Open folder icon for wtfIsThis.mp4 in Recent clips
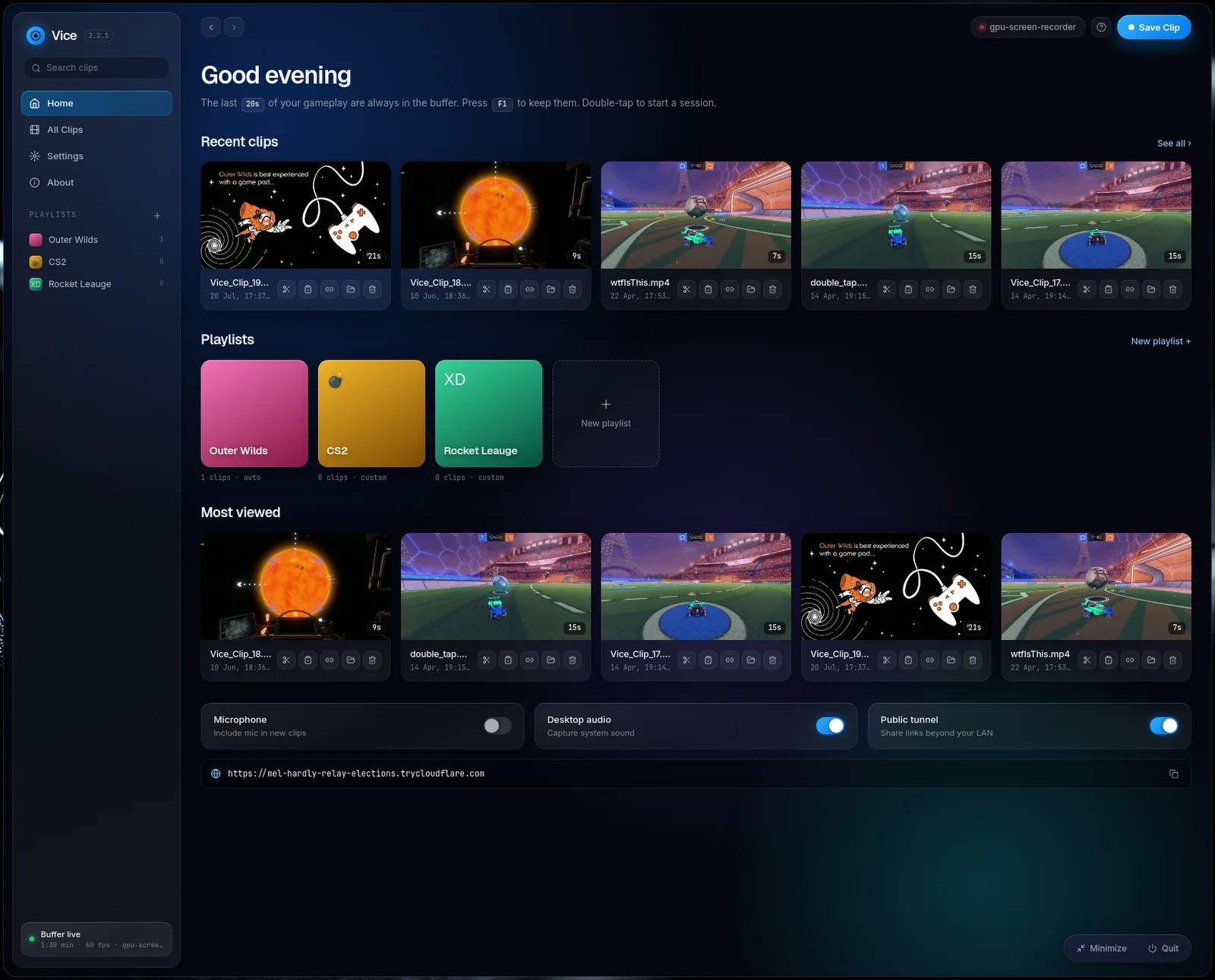1215x980 pixels. [x=751, y=289]
